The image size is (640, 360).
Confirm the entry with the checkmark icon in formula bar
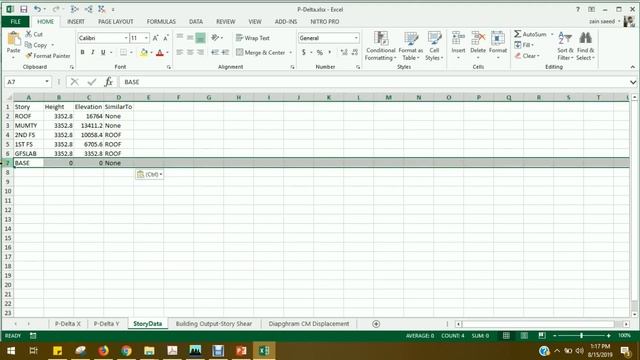point(91,82)
